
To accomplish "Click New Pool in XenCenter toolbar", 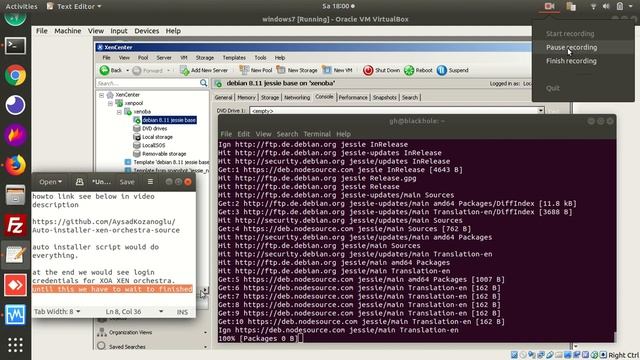I will click(x=256, y=70).
